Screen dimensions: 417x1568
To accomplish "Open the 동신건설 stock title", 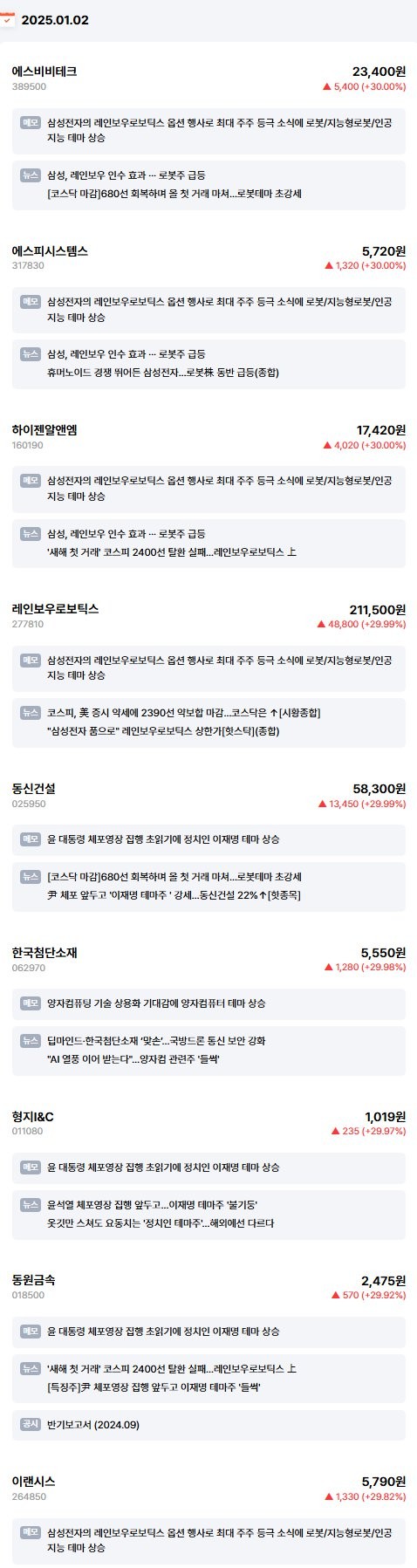I will 34,789.
